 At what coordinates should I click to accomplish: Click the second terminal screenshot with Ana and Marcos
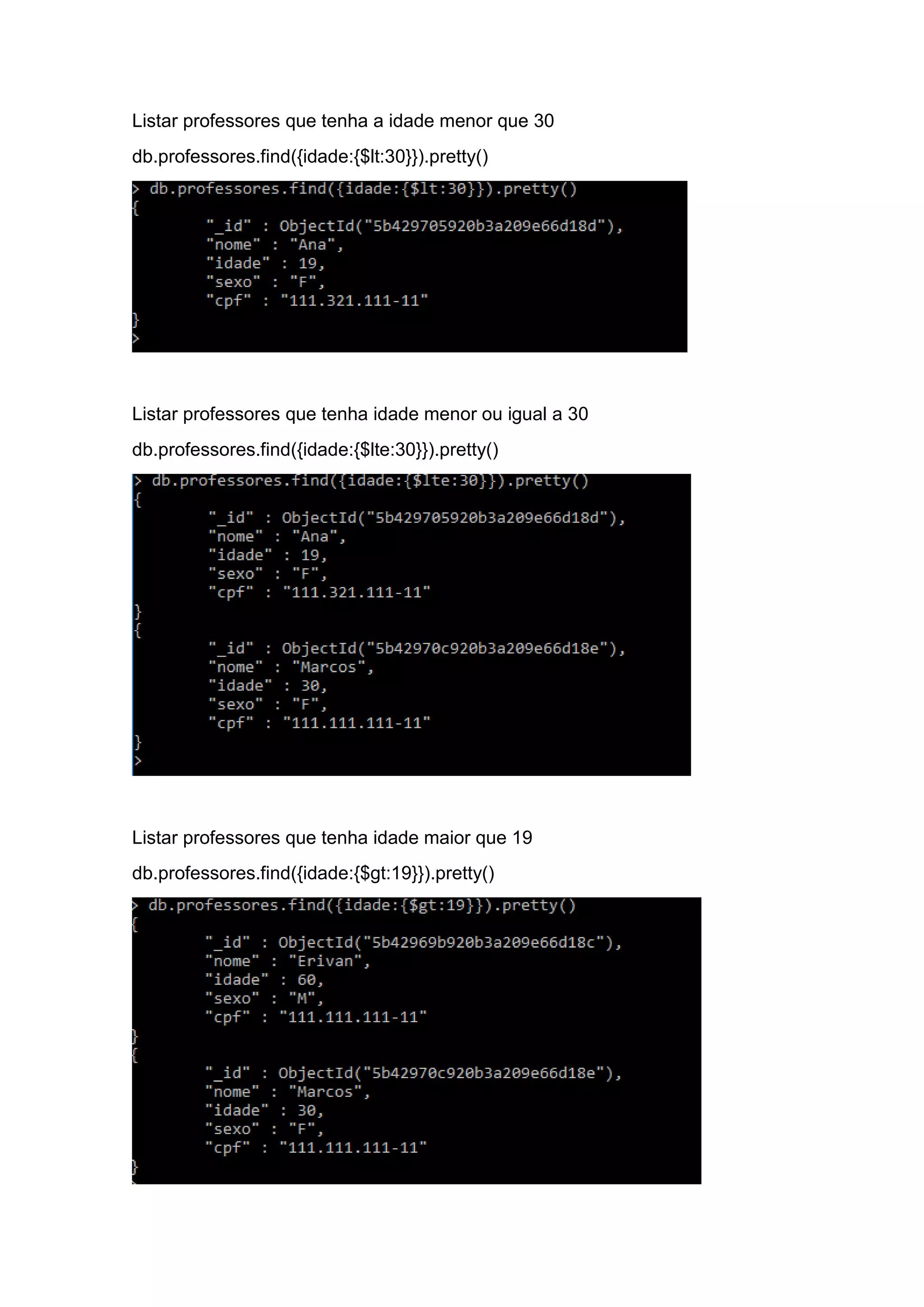coord(411,625)
